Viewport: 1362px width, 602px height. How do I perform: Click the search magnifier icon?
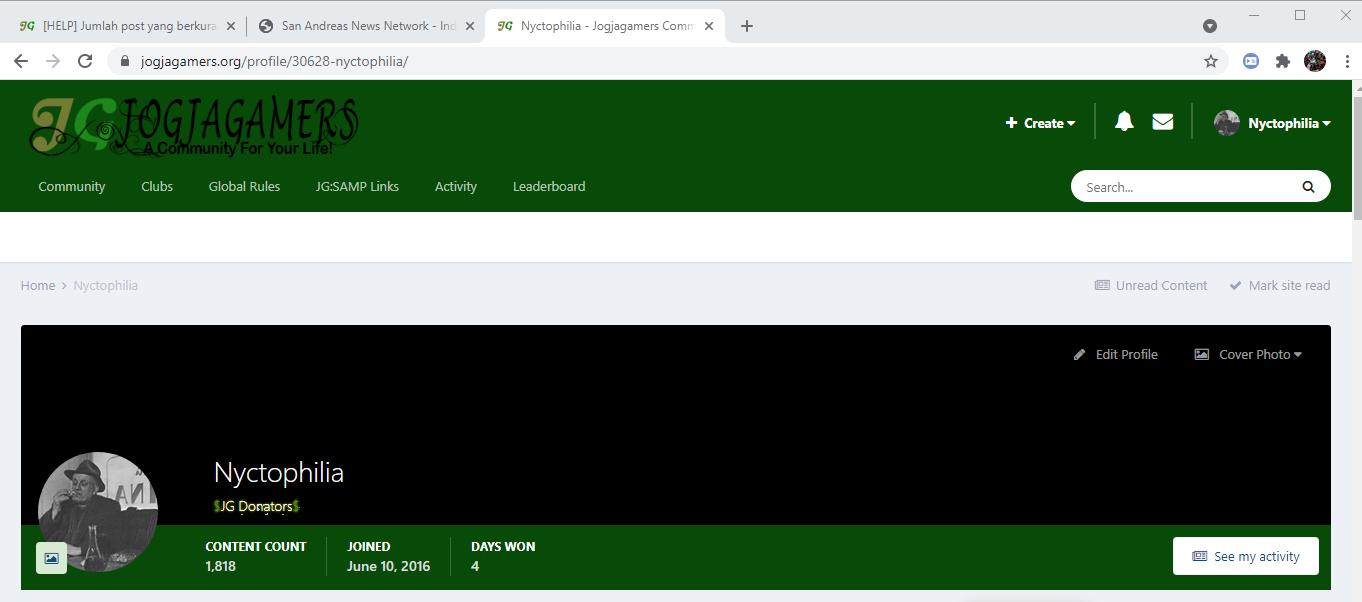tap(1308, 187)
